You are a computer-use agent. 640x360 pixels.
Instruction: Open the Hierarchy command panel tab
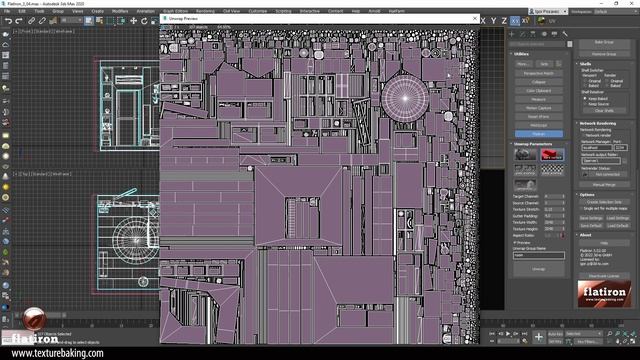(533, 34)
